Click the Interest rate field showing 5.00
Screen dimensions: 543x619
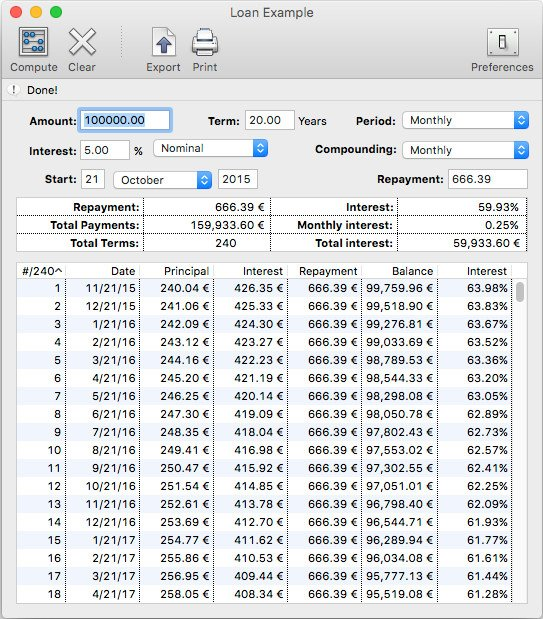click(x=105, y=150)
